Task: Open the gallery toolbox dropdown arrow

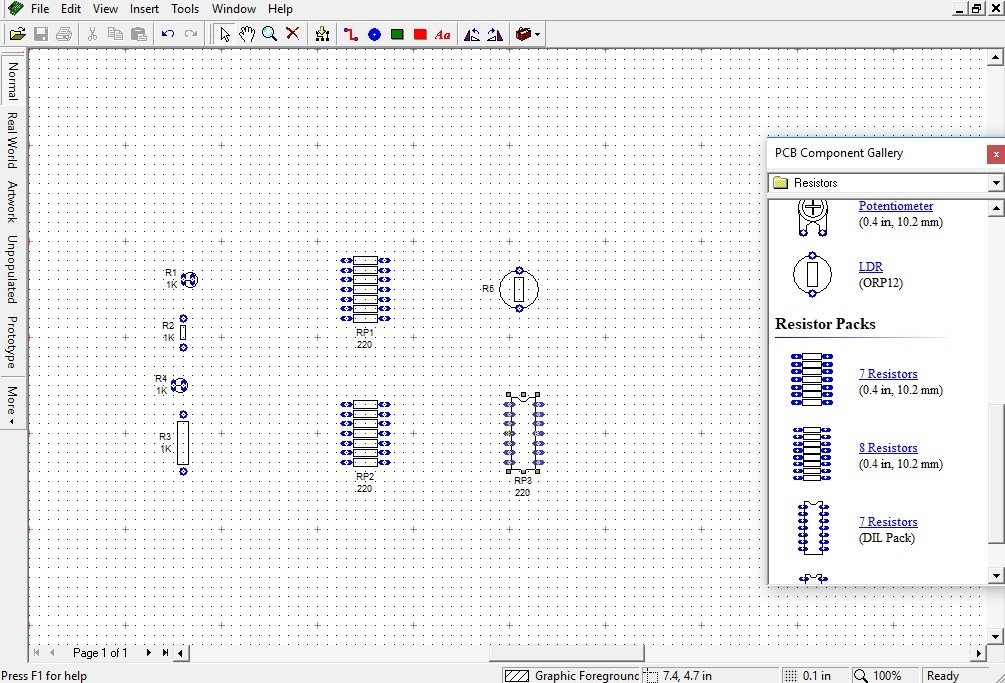Action: point(538,34)
